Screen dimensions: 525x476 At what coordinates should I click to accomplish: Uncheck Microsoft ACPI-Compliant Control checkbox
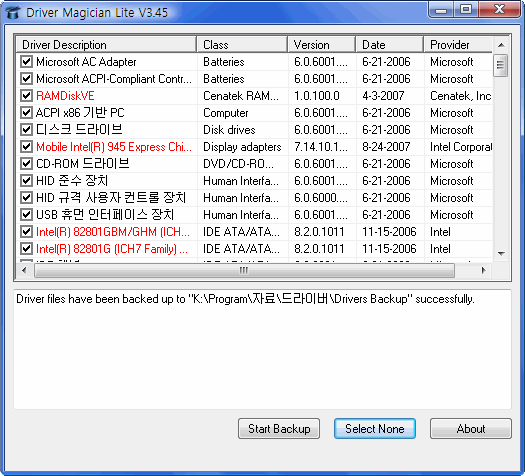coord(26,79)
